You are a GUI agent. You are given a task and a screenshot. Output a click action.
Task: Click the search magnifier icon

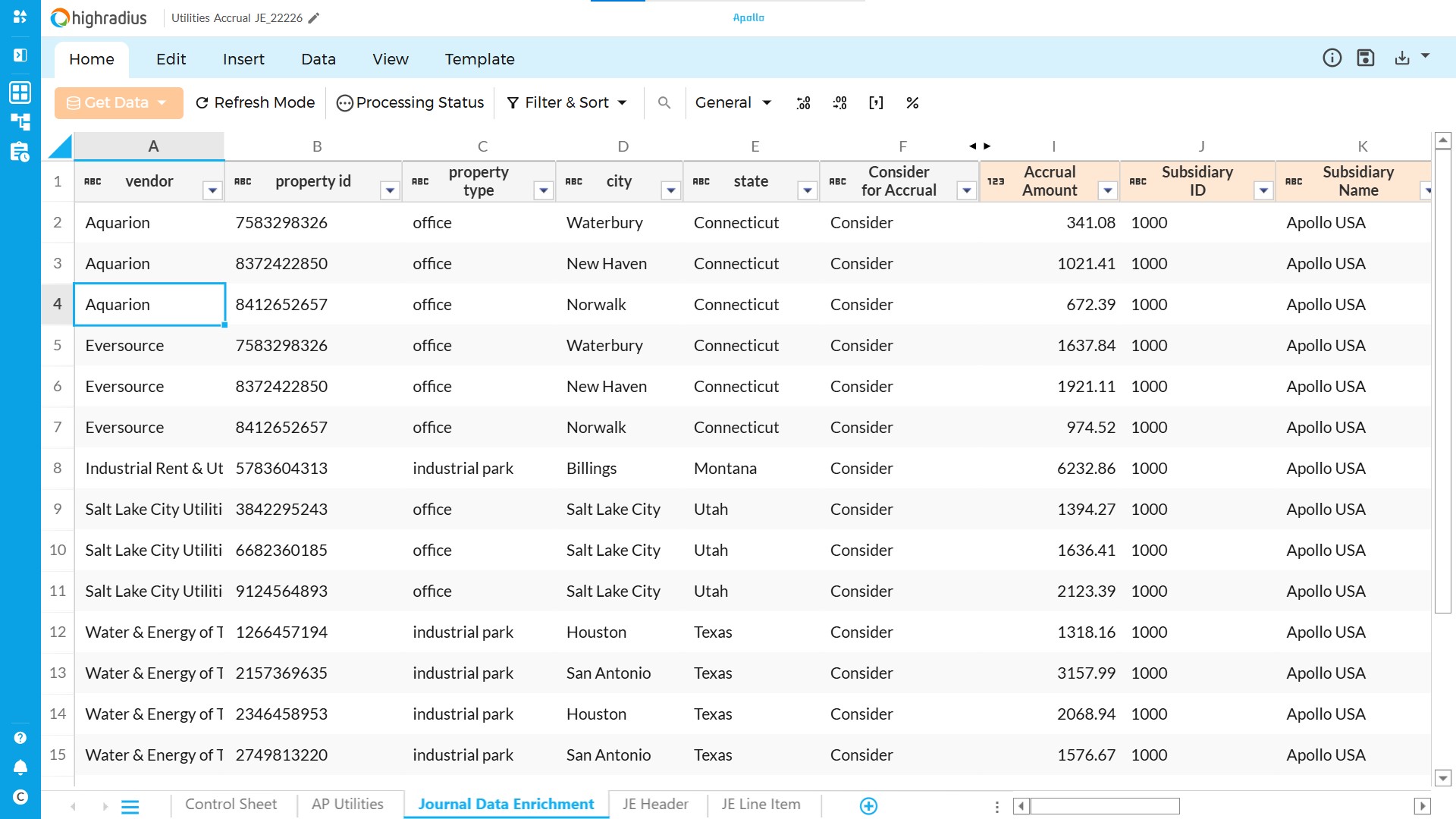click(x=664, y=103)
